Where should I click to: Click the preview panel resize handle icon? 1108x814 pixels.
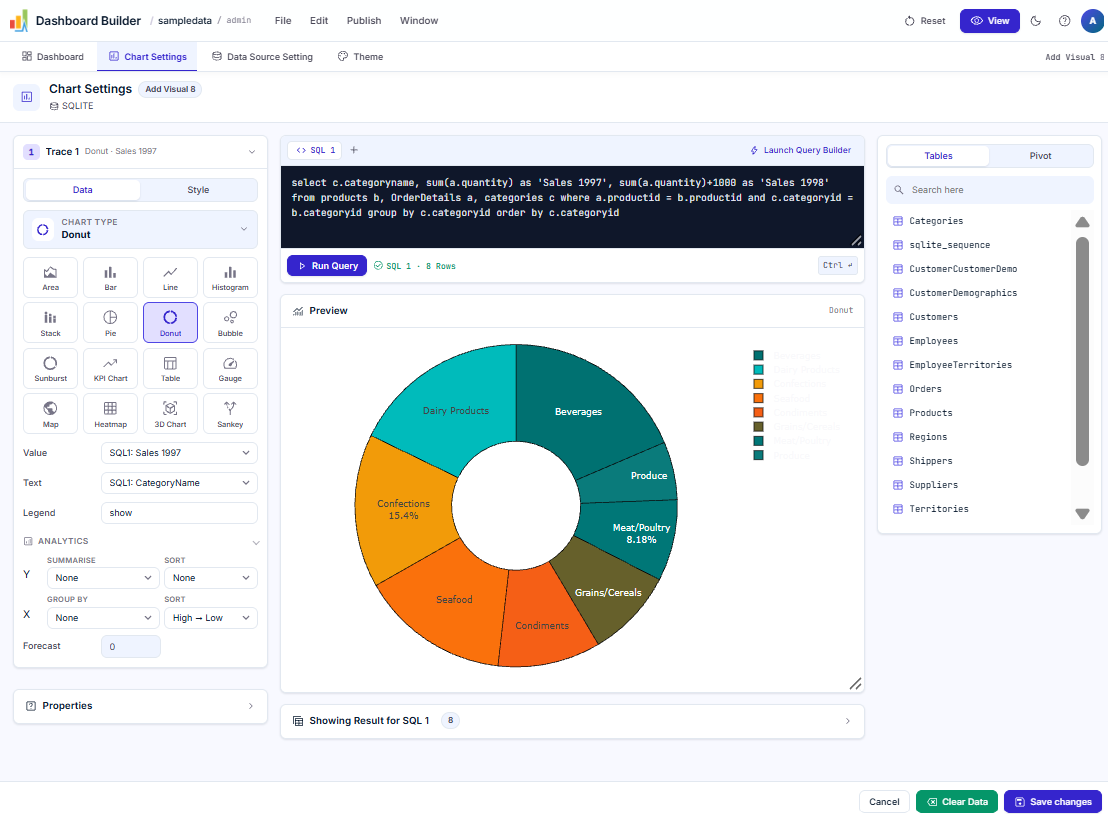855,683
